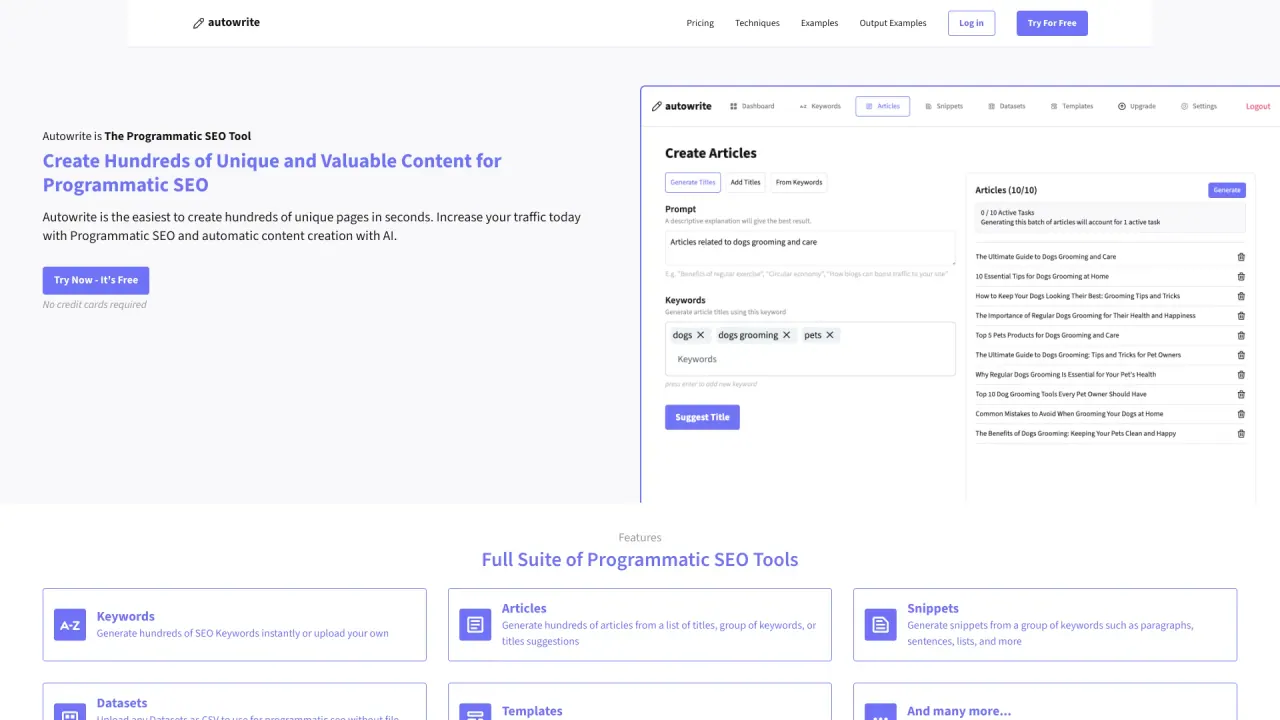Trash "The Benefits of Dogs Grooming" article
The image size is (1280, 720).
(1241, 434)
